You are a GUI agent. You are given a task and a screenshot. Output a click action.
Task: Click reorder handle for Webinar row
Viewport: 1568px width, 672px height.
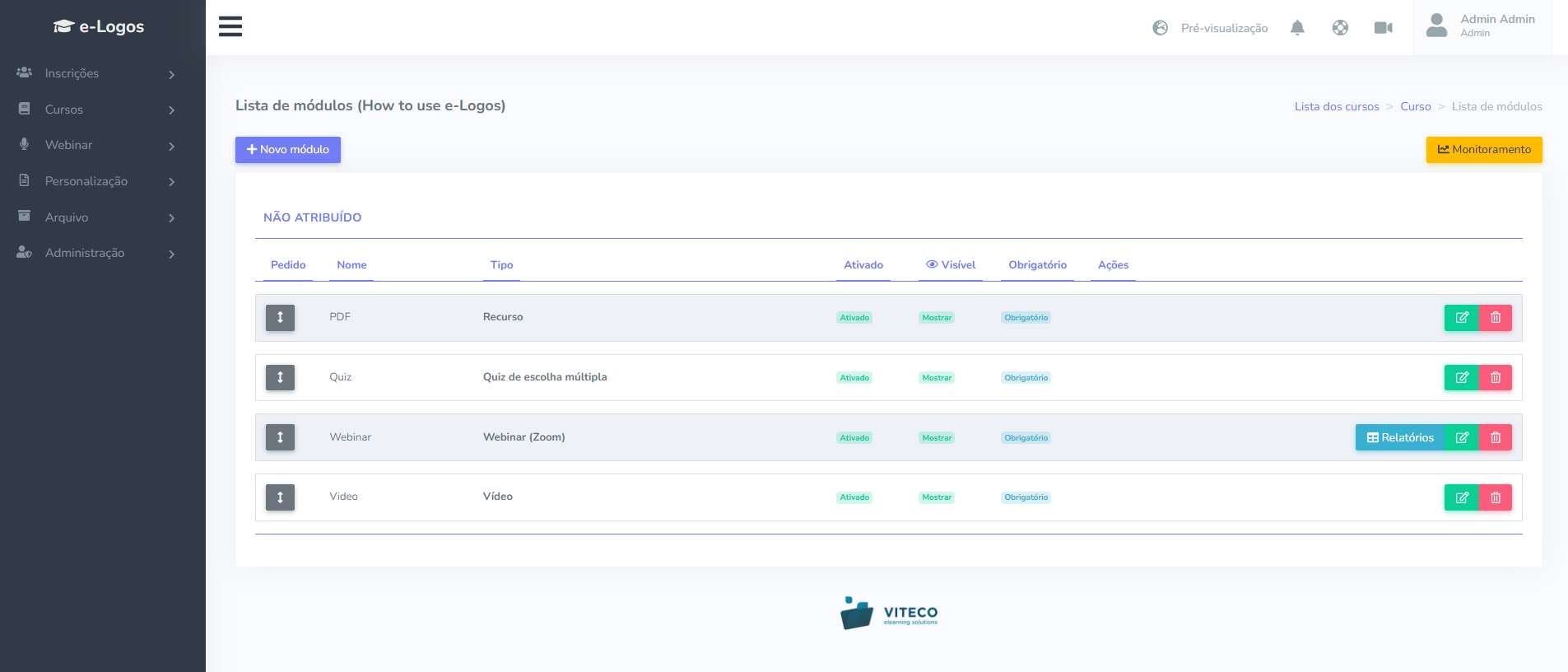(280, 437)
